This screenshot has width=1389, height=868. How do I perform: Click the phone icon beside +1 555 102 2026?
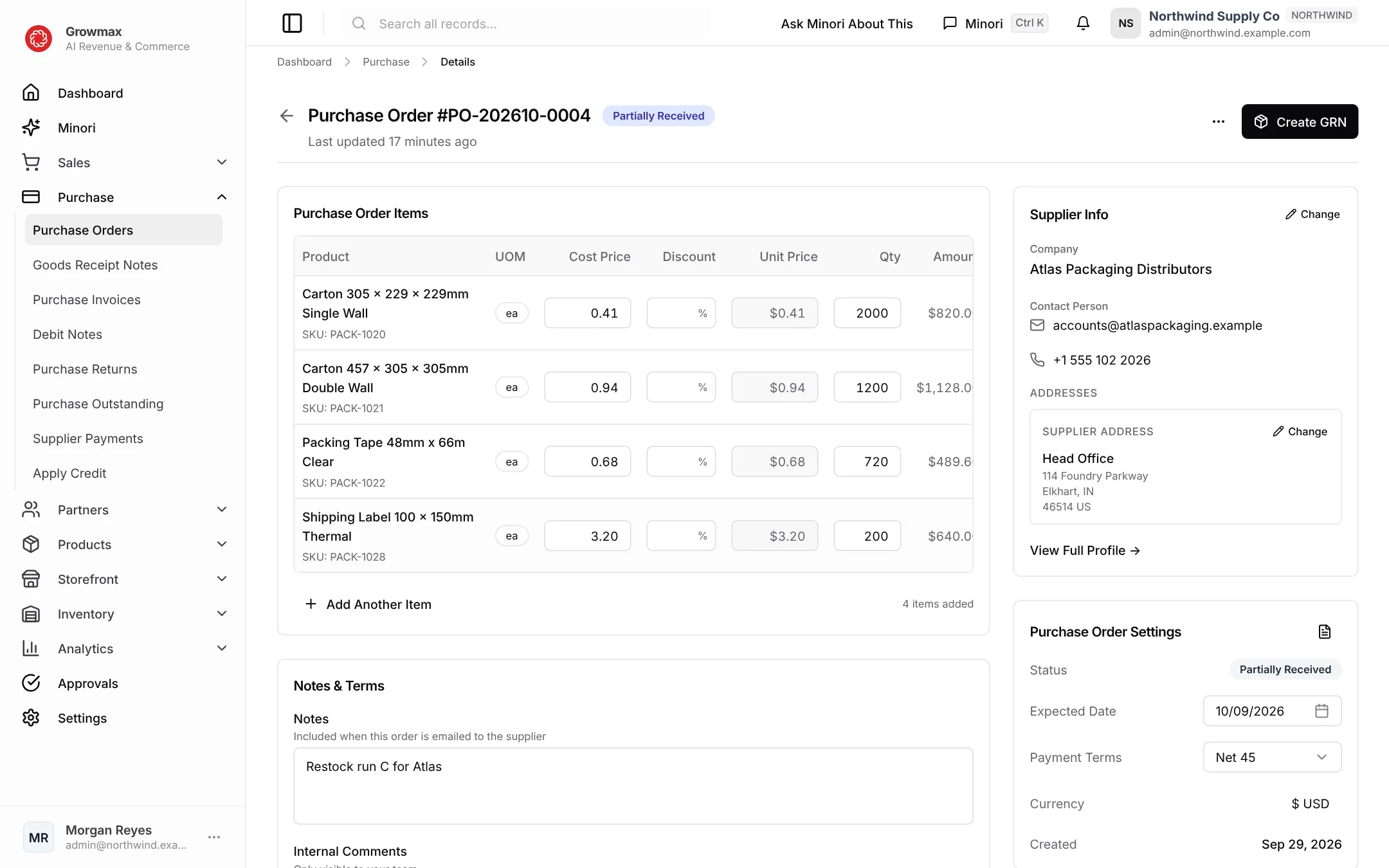1037,359
